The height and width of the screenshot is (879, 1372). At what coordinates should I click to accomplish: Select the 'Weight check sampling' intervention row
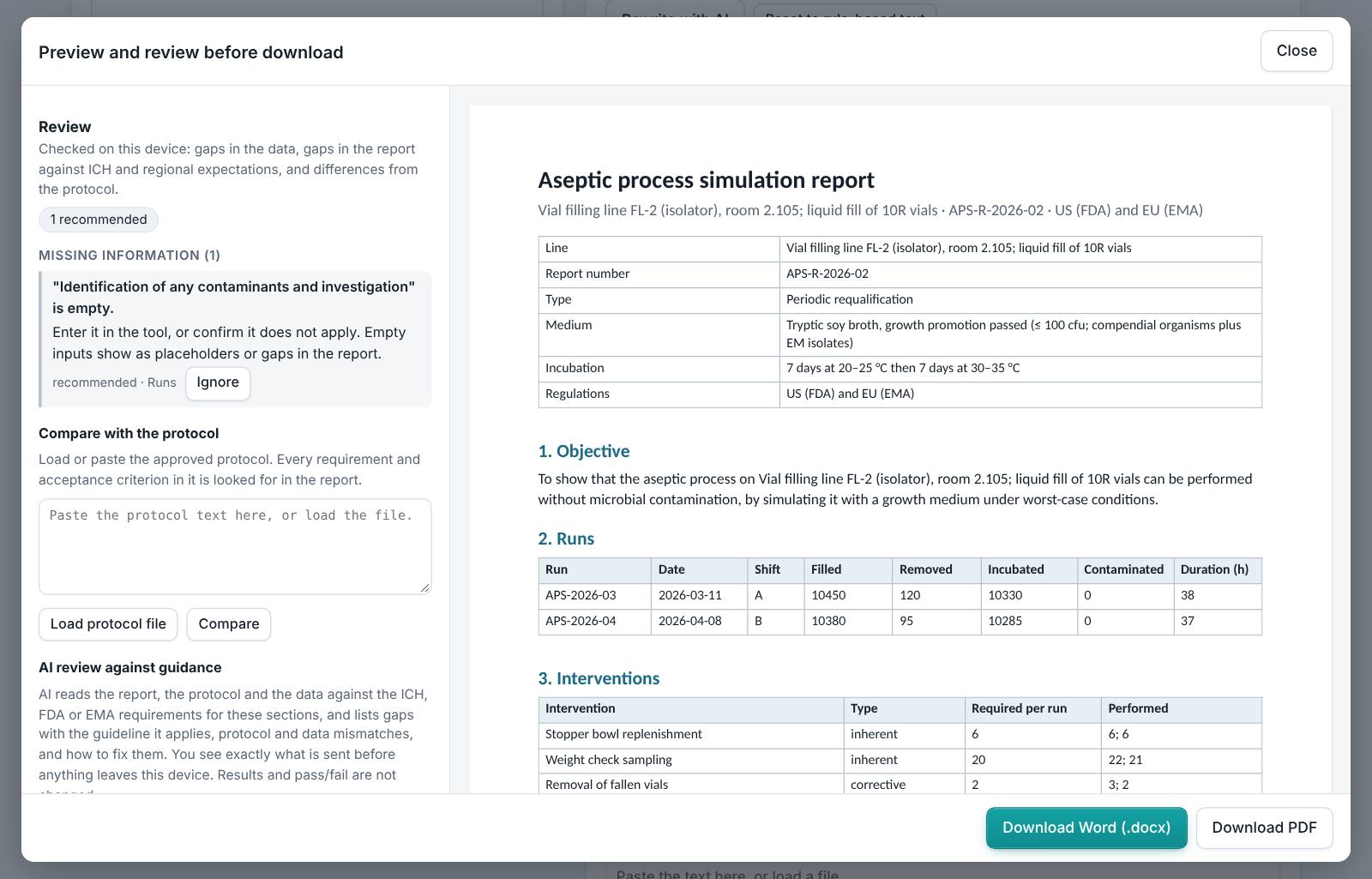click(900, 761)
